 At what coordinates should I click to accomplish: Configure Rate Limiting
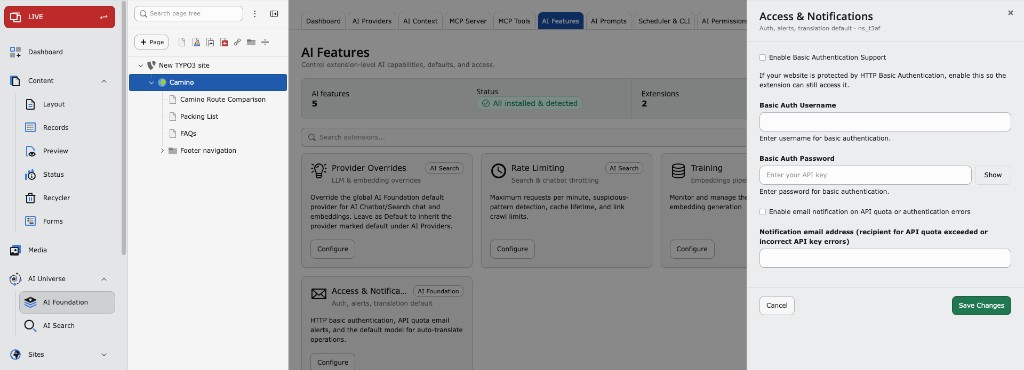coord(512,249)
